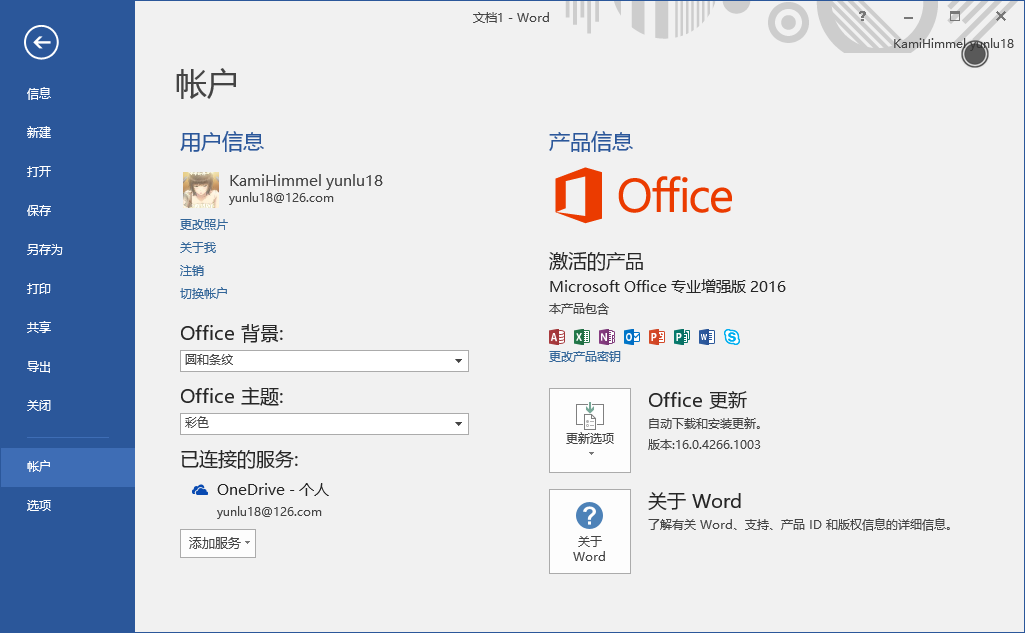1025x633 pixels.
Task: Click the 关于我 link
Action: pos(198,247)
